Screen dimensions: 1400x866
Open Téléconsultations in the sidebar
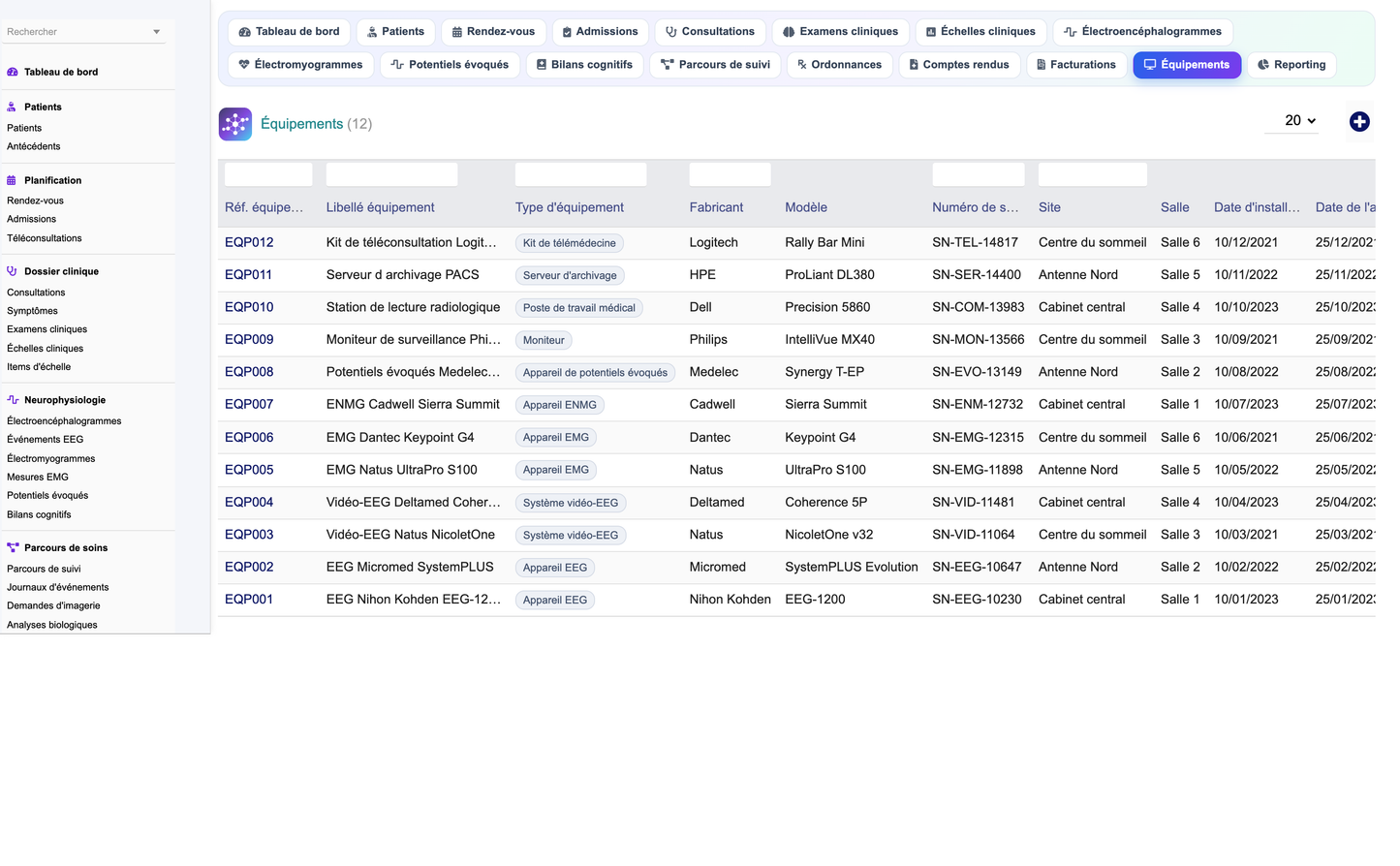coord(45,238)
